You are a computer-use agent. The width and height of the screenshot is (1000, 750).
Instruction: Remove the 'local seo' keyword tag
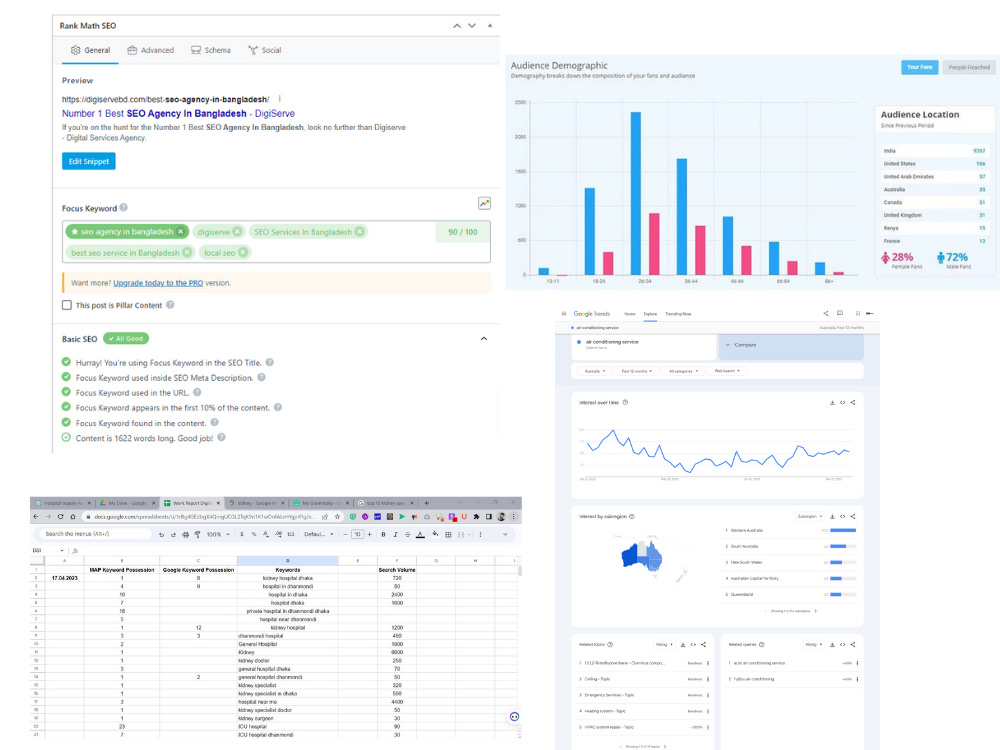click(x=242, y=252)
